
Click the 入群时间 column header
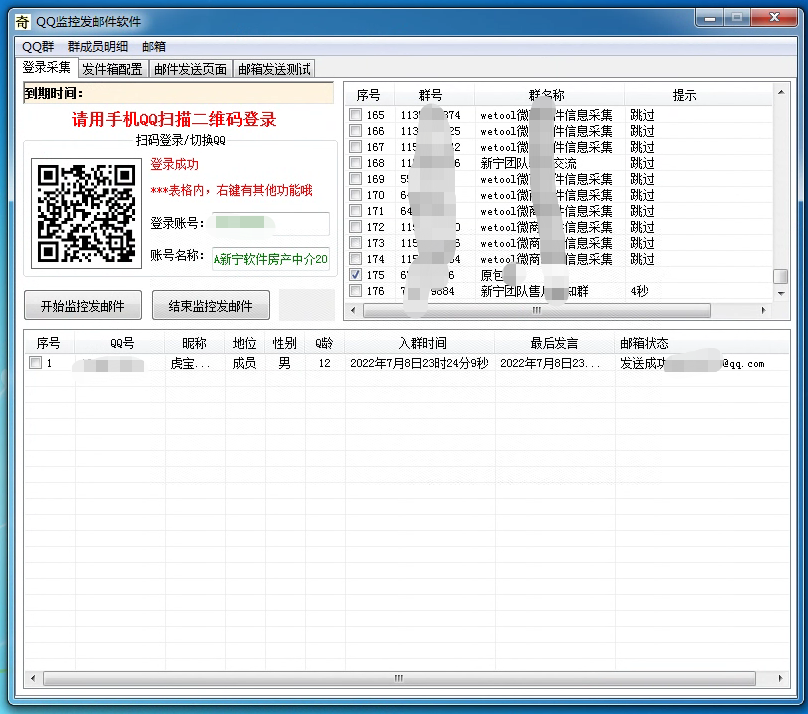point(420,343)
